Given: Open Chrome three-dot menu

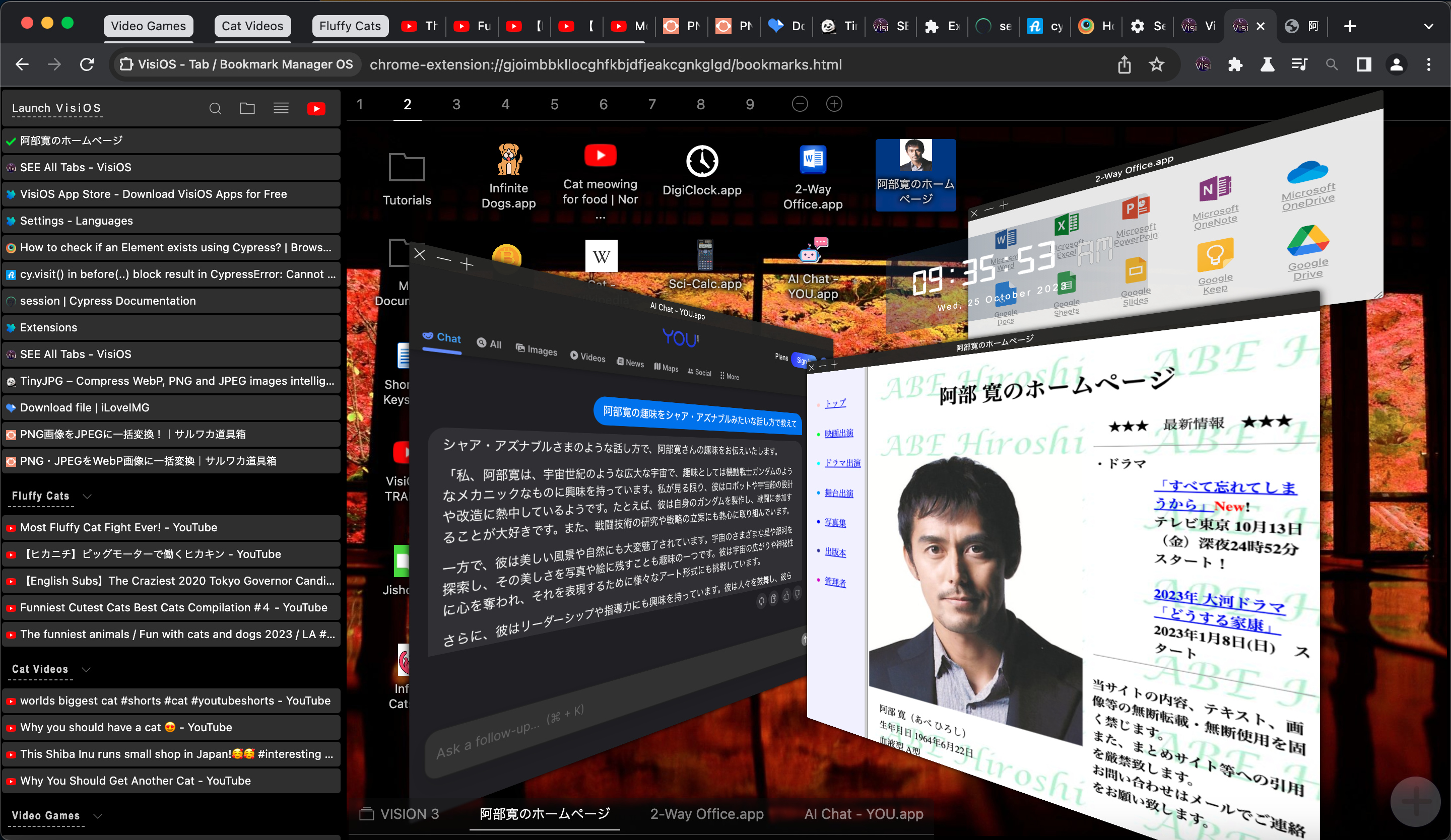Looking at the screenshot, I should click(x=1428, y=64).
